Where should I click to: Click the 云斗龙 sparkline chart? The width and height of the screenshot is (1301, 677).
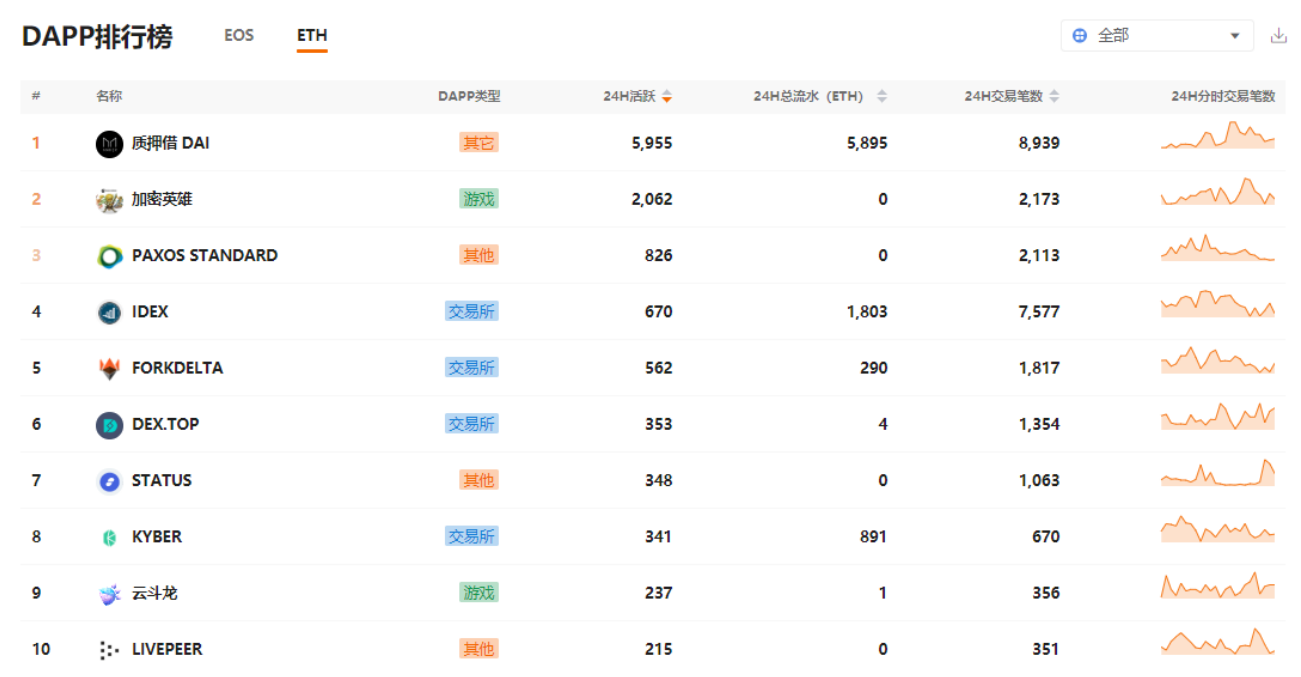1218,586
